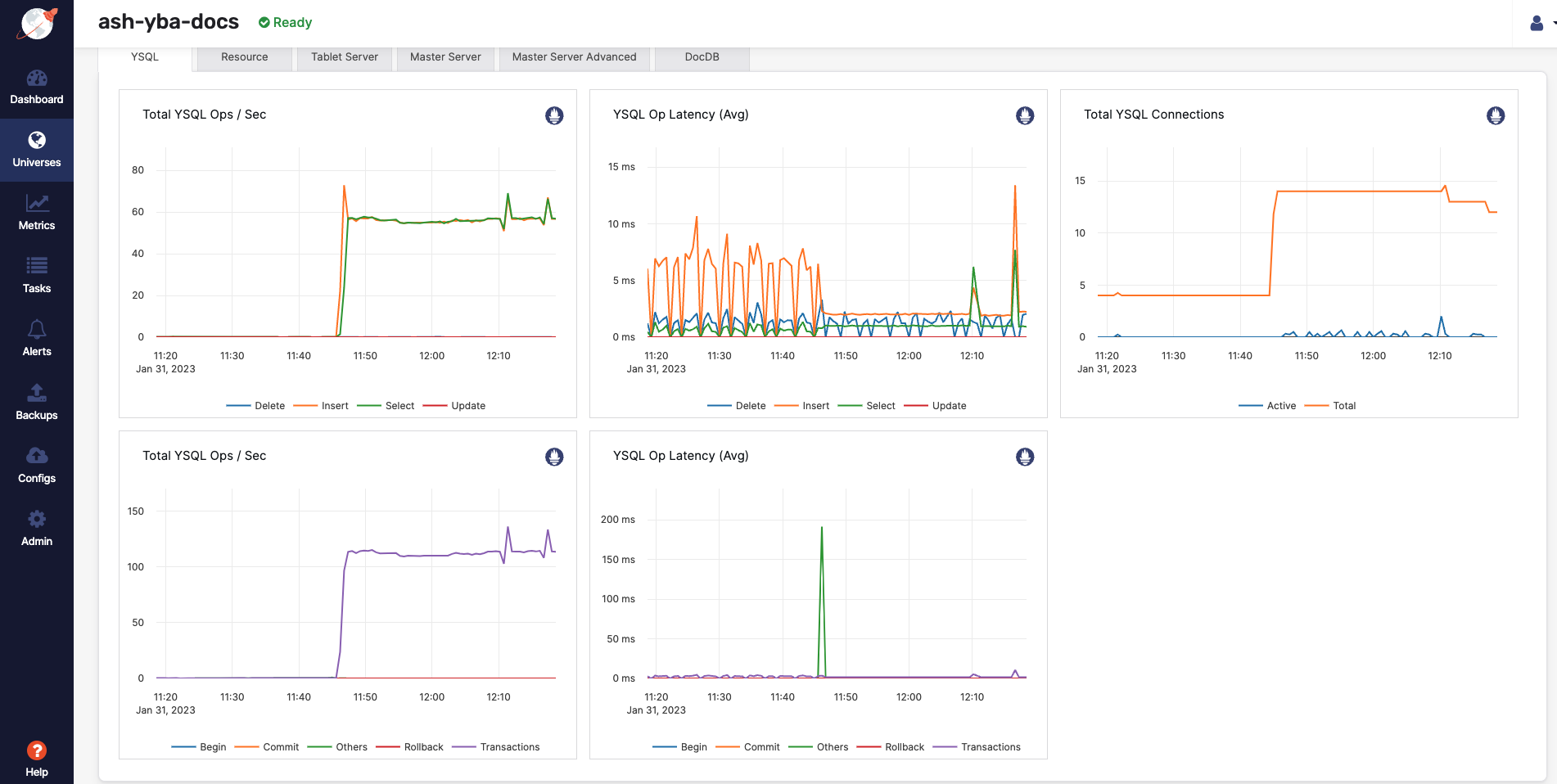Image resolution: width=1557 pixels, height=784 pixels.
Task: Select Universes in the sidebar
Action: click(x=37, y=150)
